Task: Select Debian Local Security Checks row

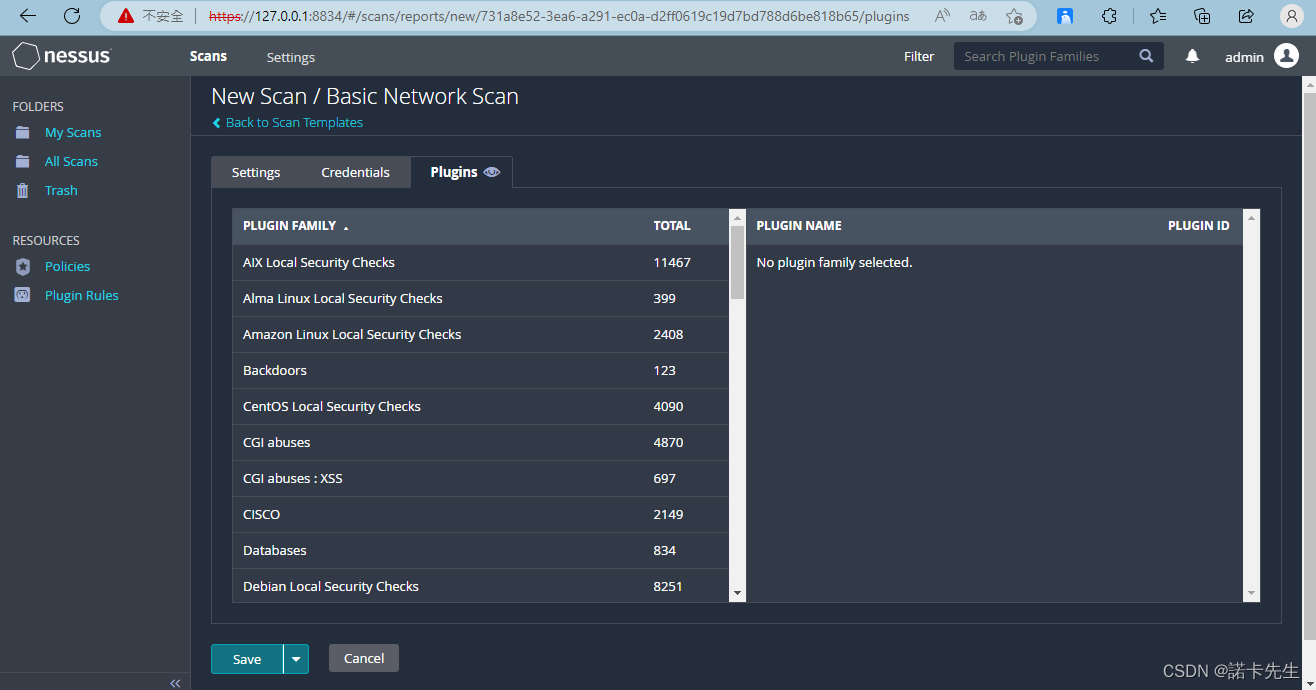Action: [x=480, y=586]
